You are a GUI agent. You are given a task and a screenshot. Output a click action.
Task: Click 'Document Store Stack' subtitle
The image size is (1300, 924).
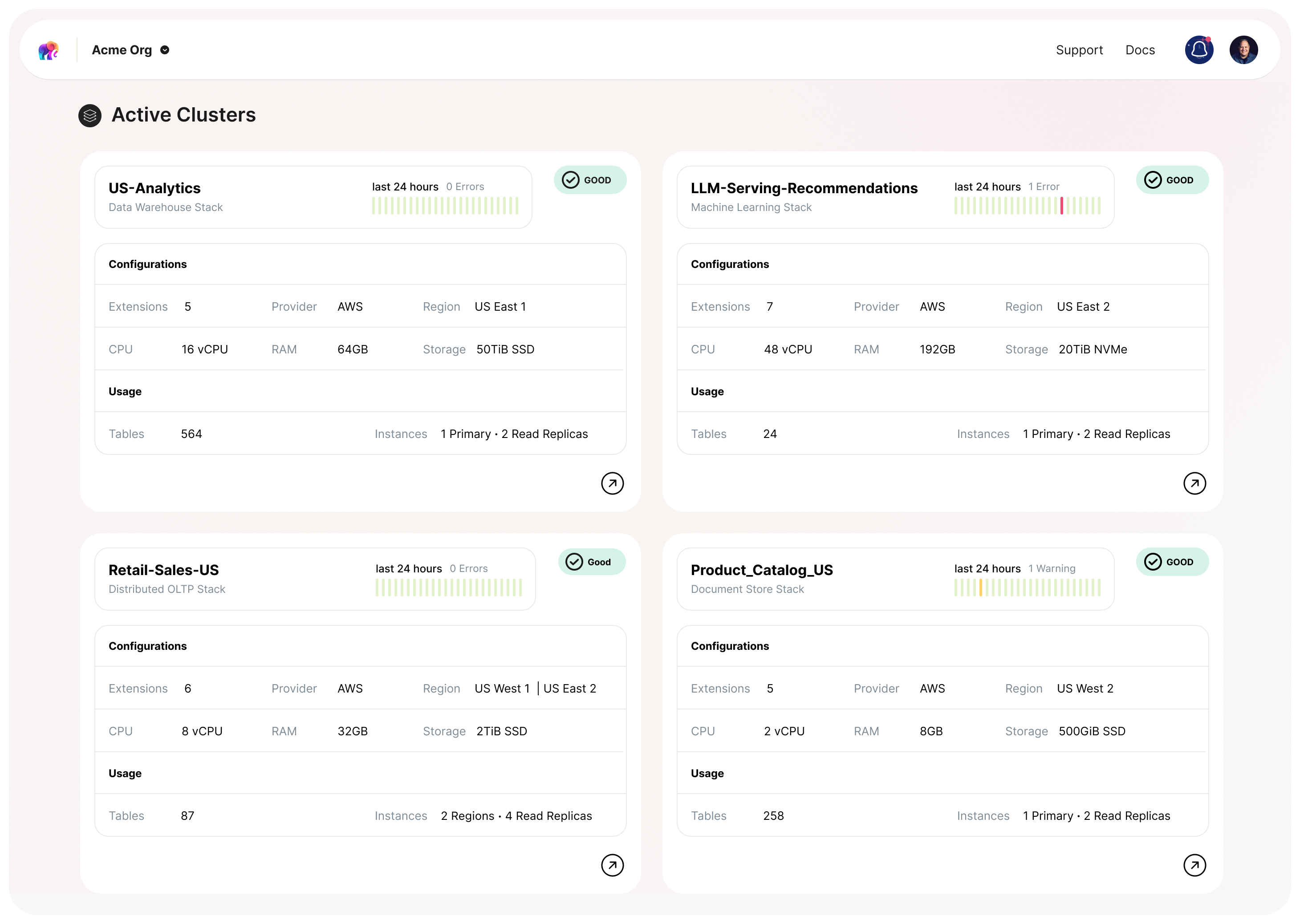[x=747, y=589]
